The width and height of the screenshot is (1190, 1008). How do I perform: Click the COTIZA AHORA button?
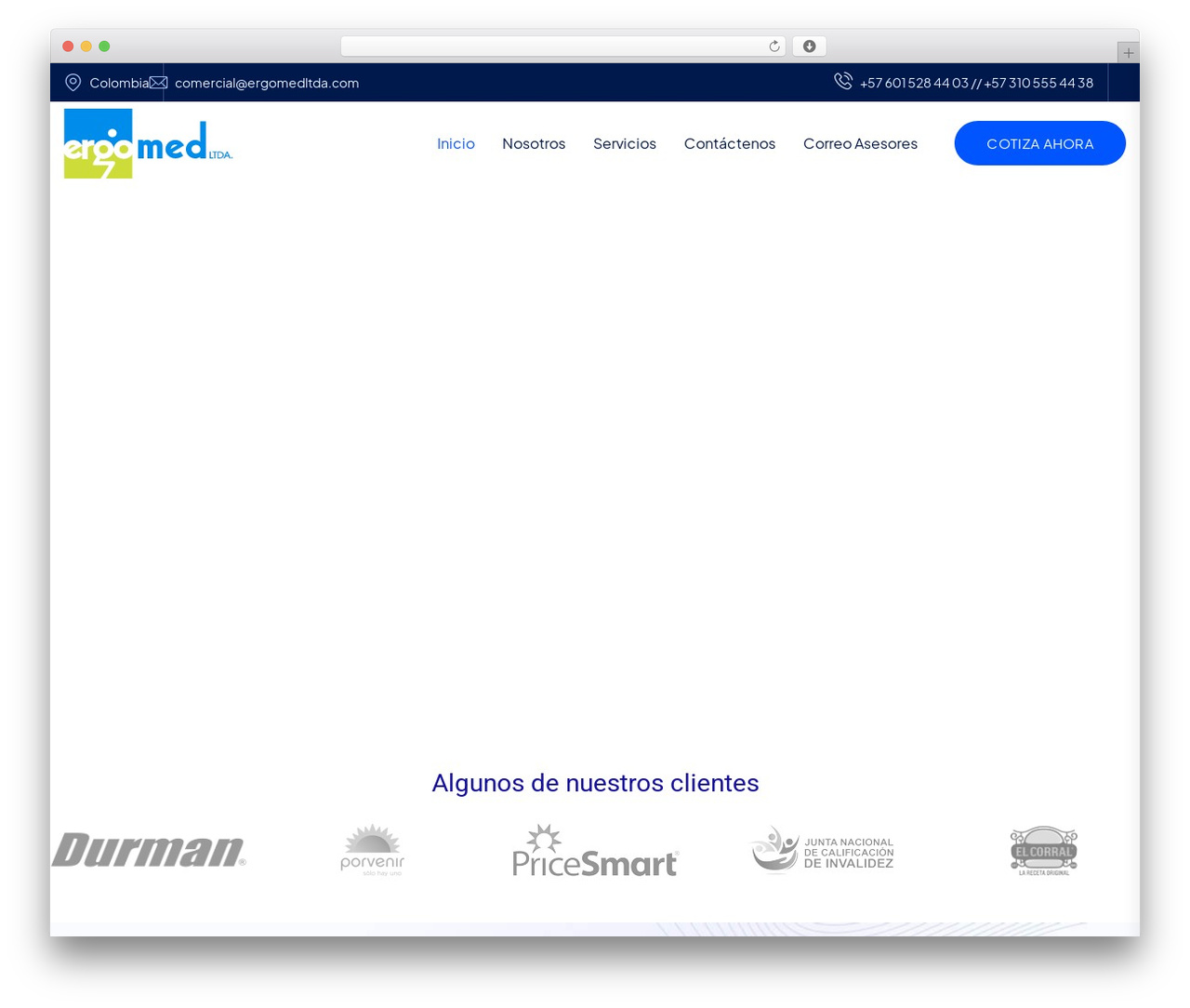pyautogui.click(x=1040, y=143)
